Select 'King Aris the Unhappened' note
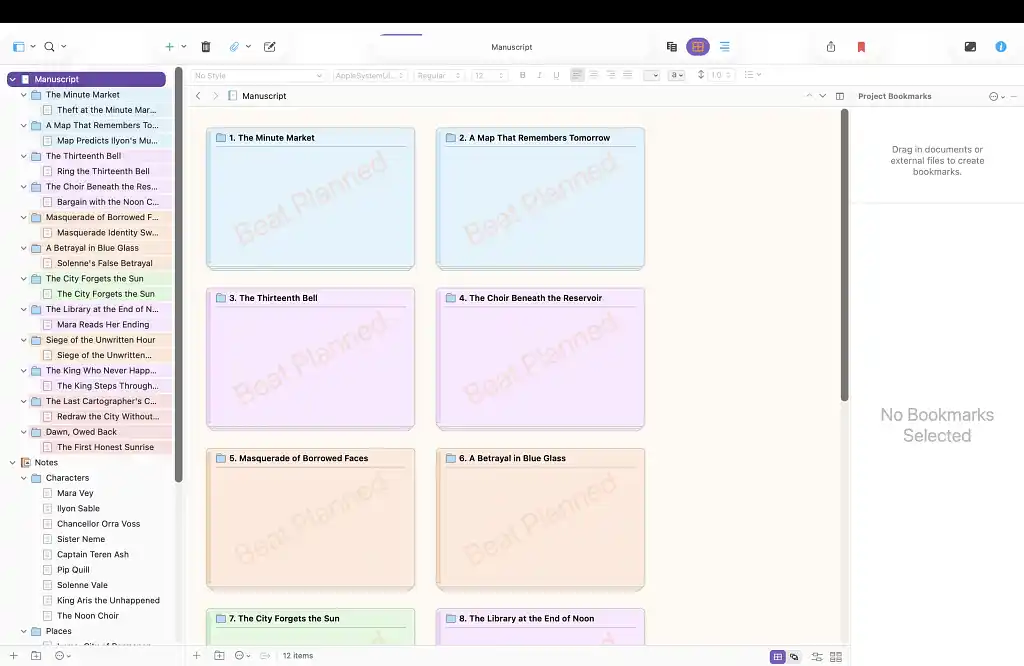The image size is (1024, 666). (108, 600)
